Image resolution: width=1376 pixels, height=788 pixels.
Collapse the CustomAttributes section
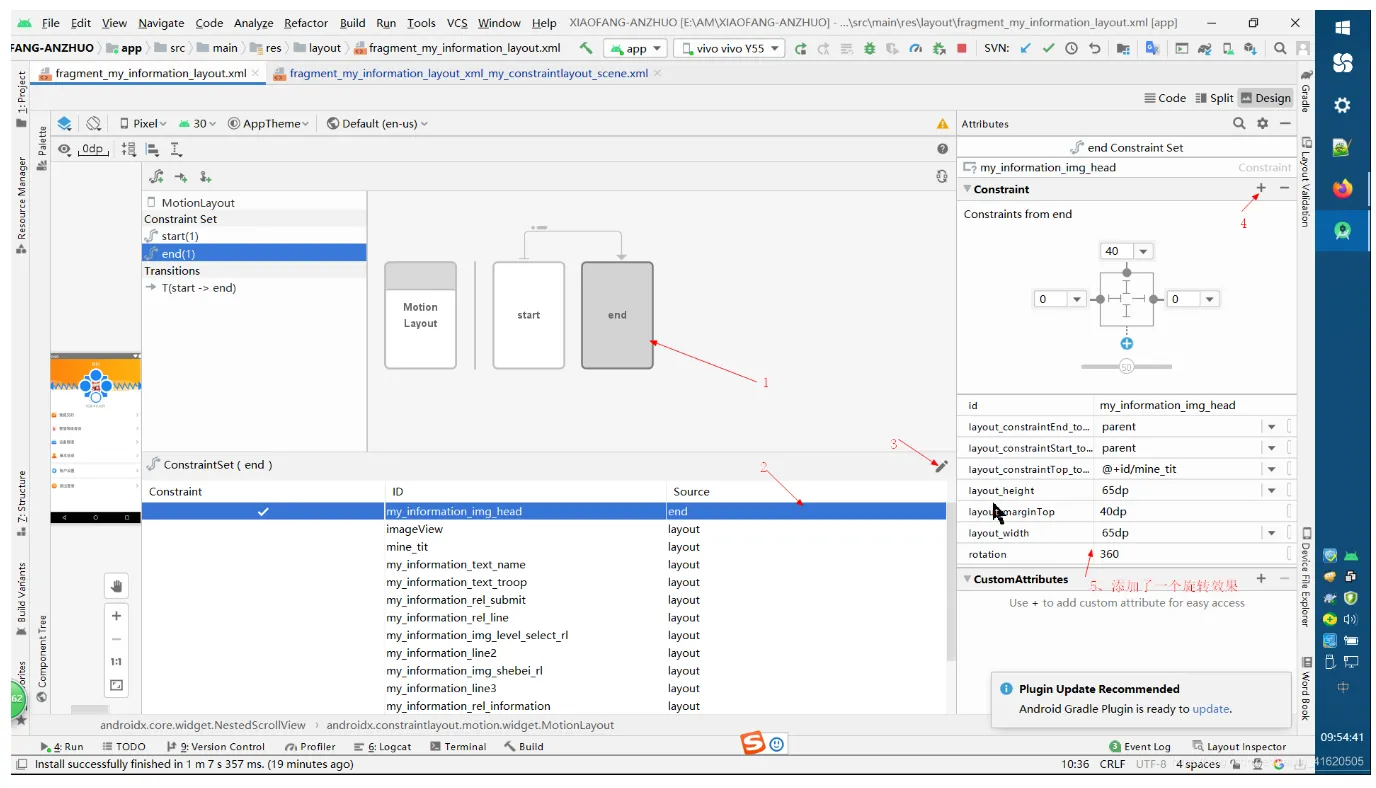coord(967,579)
